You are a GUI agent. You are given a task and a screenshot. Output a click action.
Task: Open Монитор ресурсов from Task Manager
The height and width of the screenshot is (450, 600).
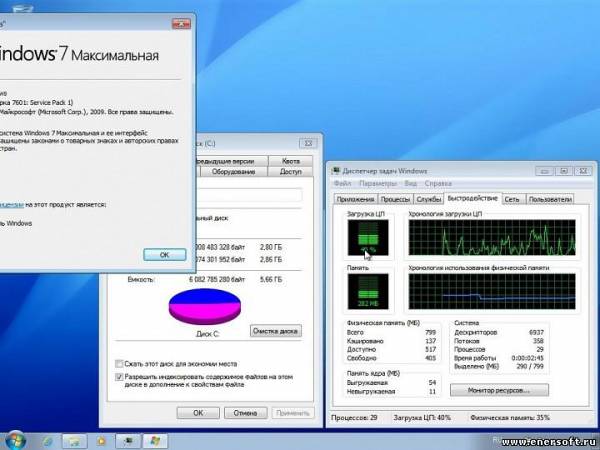pos(499,390)
